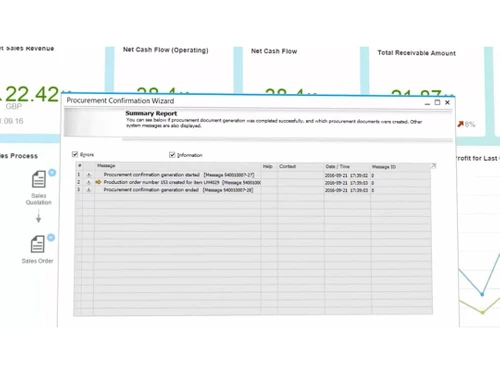500x375 pixels.
Task: Click the red trend arrow beside 8%
Action: [x=461, y=124]
